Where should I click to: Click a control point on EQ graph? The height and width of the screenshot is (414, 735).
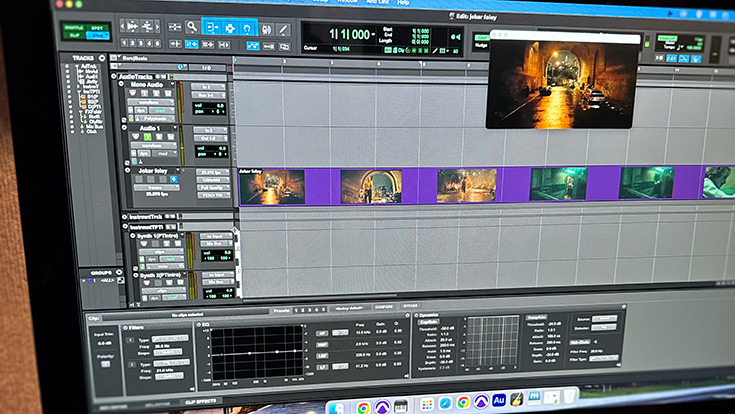pyautogui.click(x=250, y=353)
